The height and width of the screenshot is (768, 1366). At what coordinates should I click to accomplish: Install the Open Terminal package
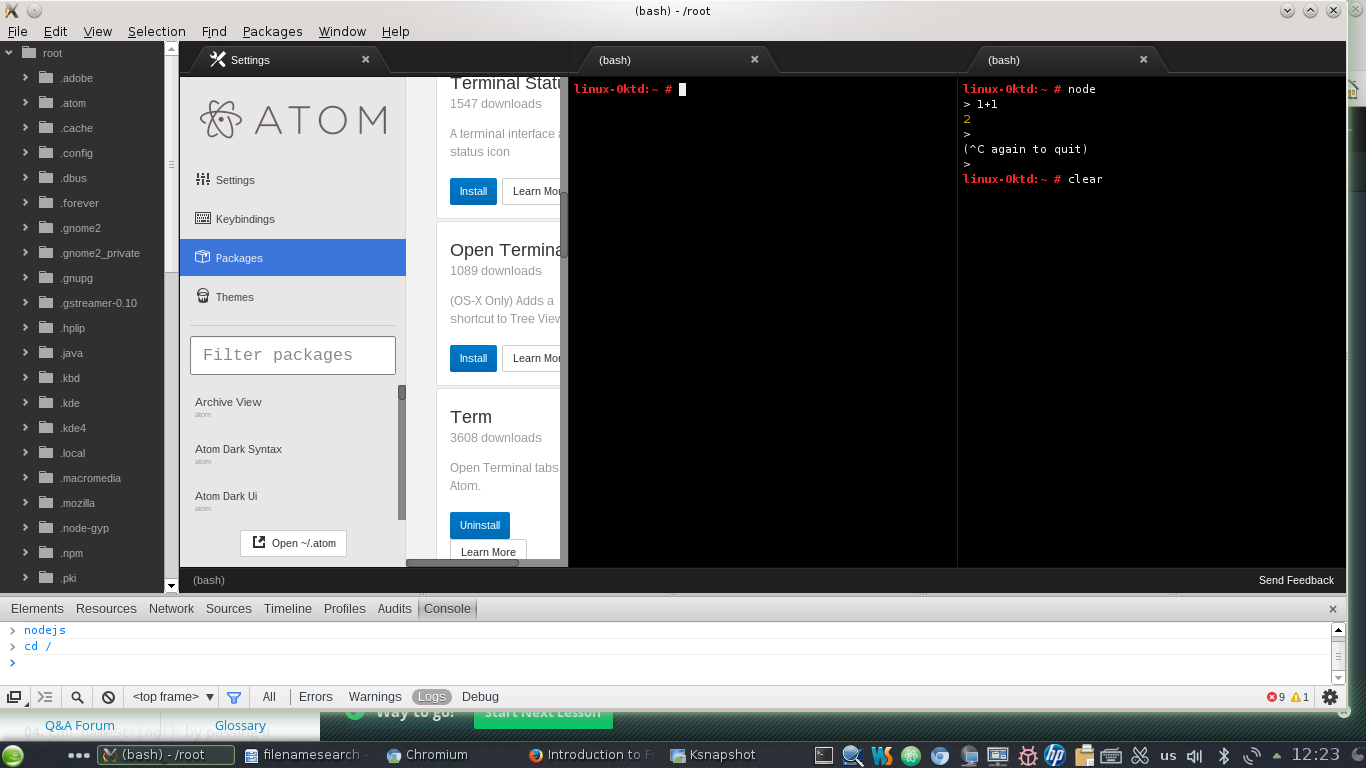pos(473,358)
